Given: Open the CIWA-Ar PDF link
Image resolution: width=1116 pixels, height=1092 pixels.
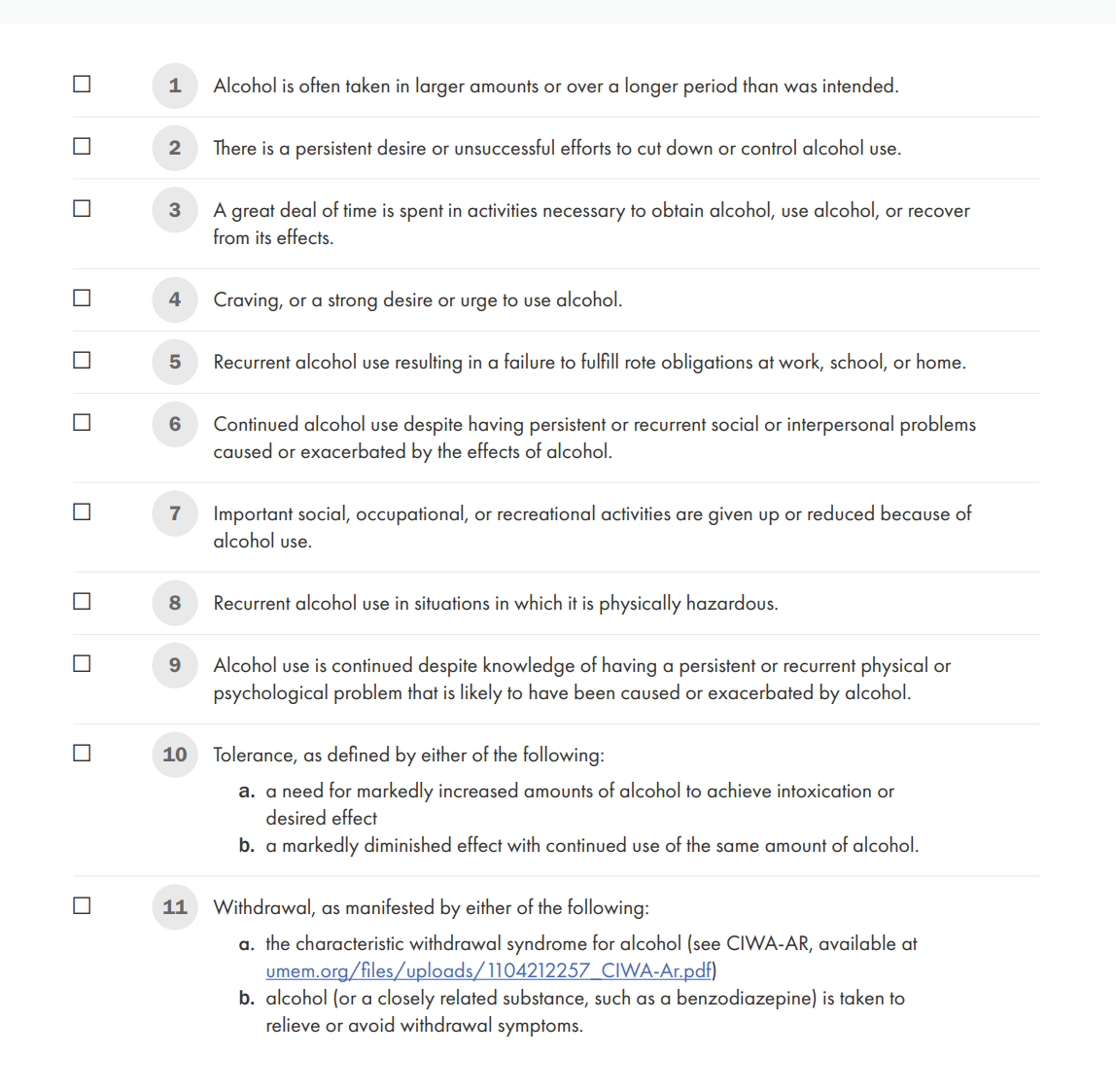Looking at the screenshot, I should point(489,970).
